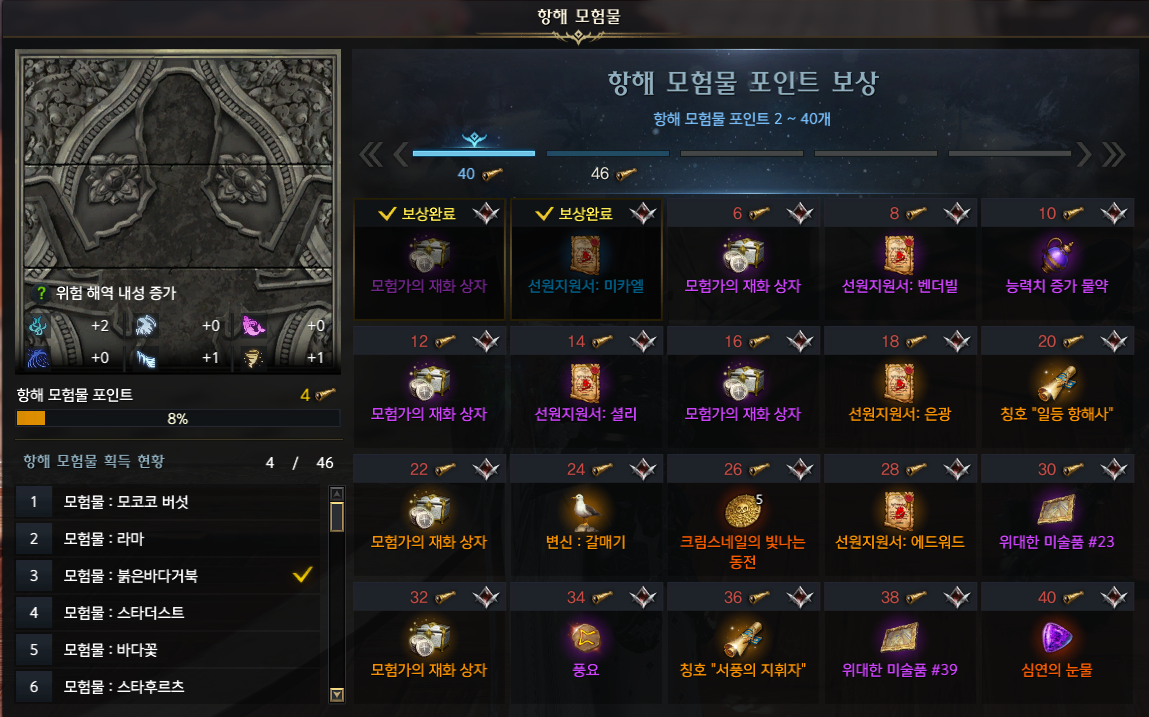Click the 항해 모험물 포인트 progress bar
This screenshot has width=1149, height=717.
[x=178, y=418]
